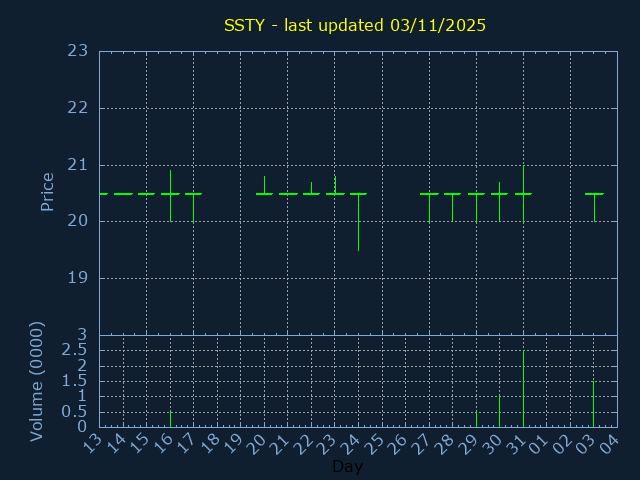Select the price bar for day 16

(x=170, y=194)
